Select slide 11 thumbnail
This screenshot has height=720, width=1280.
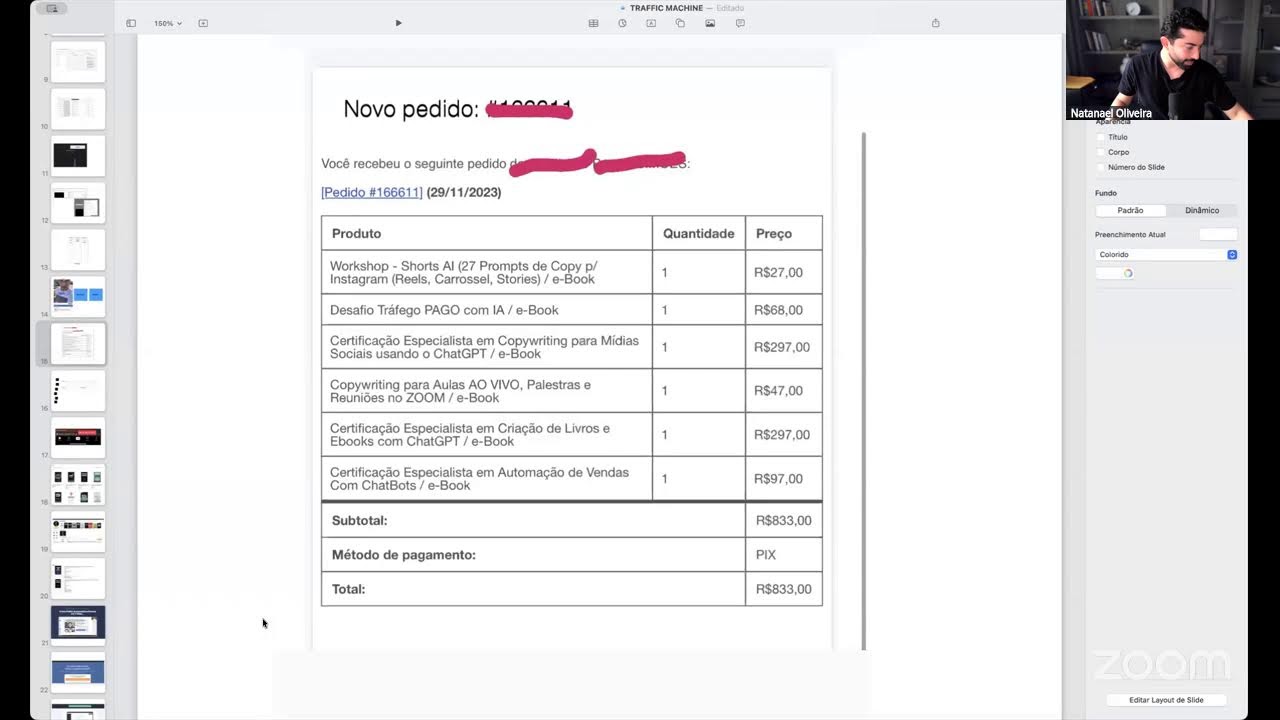[78, 155]
